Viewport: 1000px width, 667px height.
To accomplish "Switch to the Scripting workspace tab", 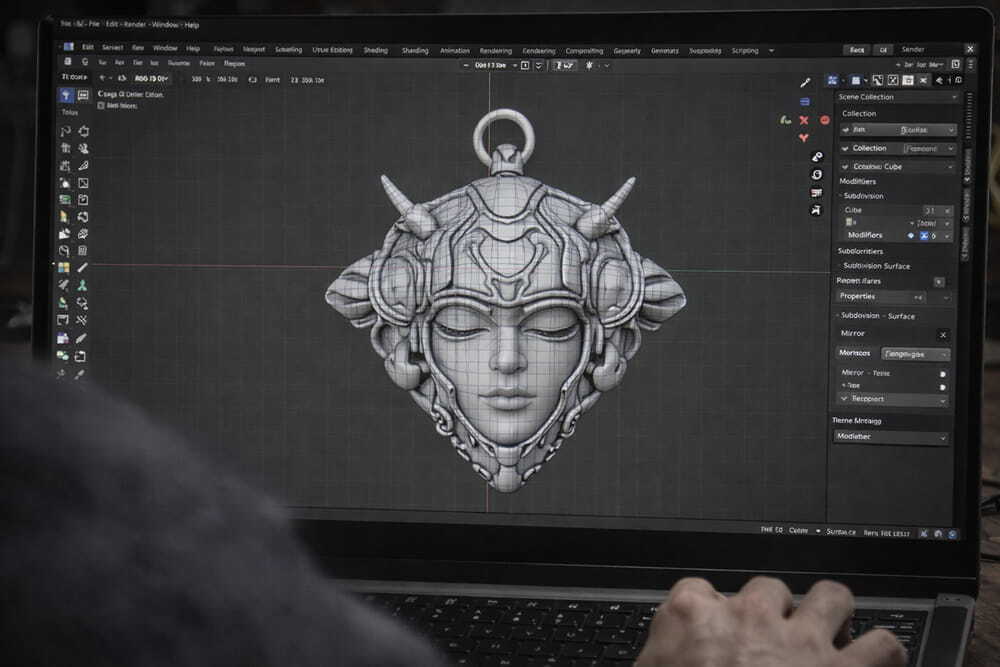I will point(745,50).
